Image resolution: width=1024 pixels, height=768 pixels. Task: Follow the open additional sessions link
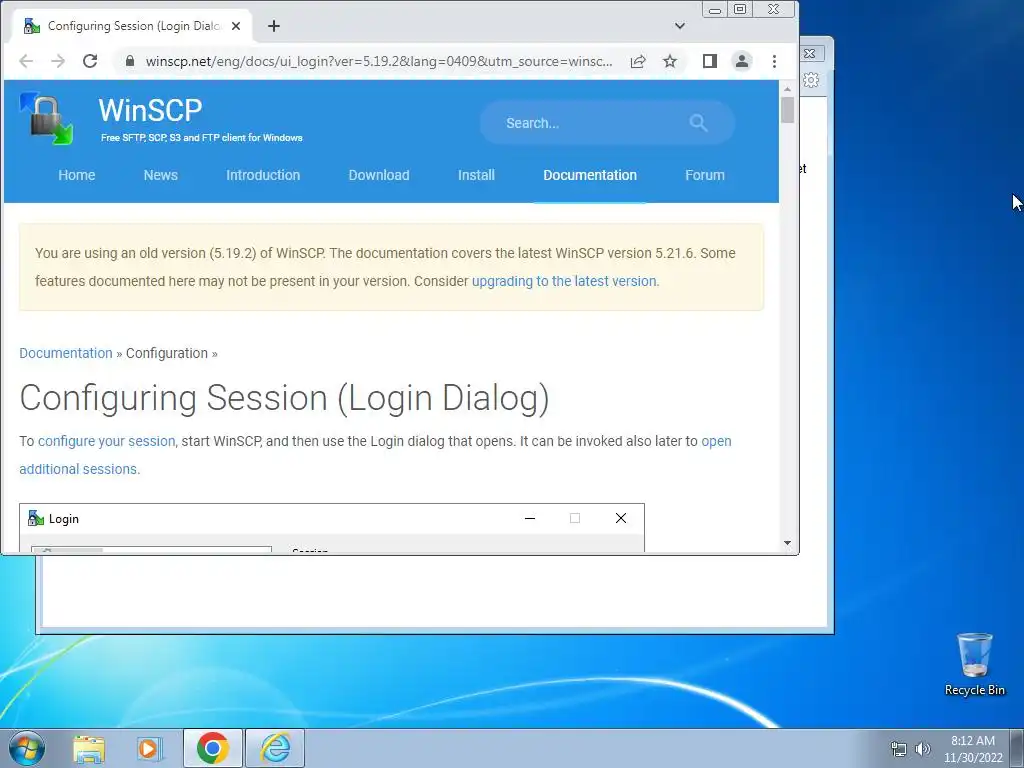tap(376, 455)
